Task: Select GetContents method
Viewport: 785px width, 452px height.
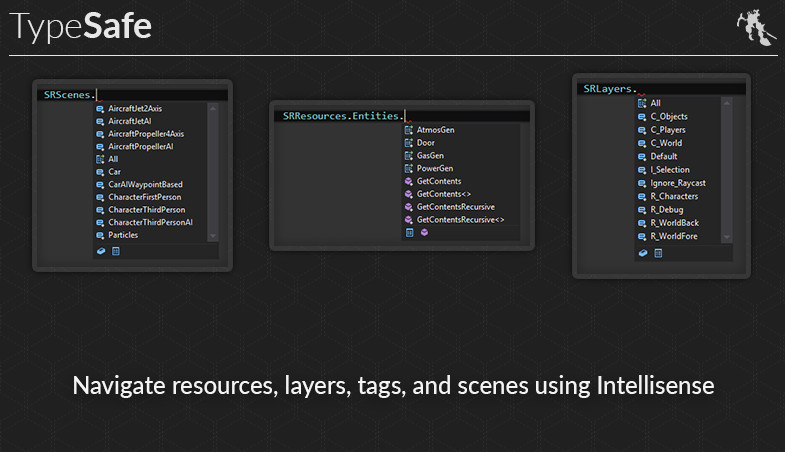Action: coord(439,181)
